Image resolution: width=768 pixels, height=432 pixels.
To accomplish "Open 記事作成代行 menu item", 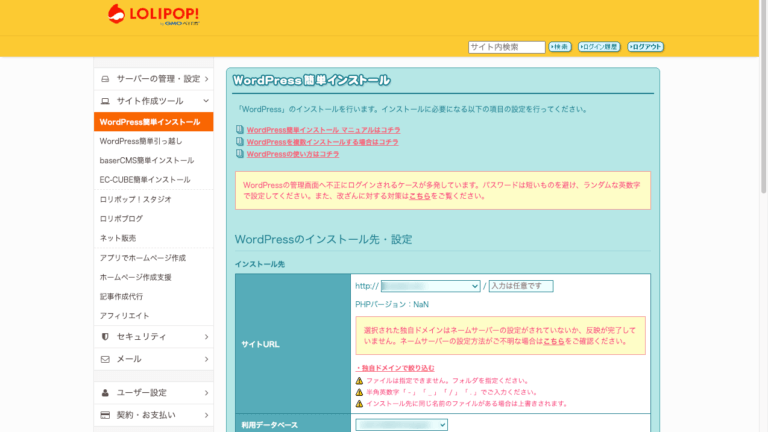I will (x=153, y=296).
